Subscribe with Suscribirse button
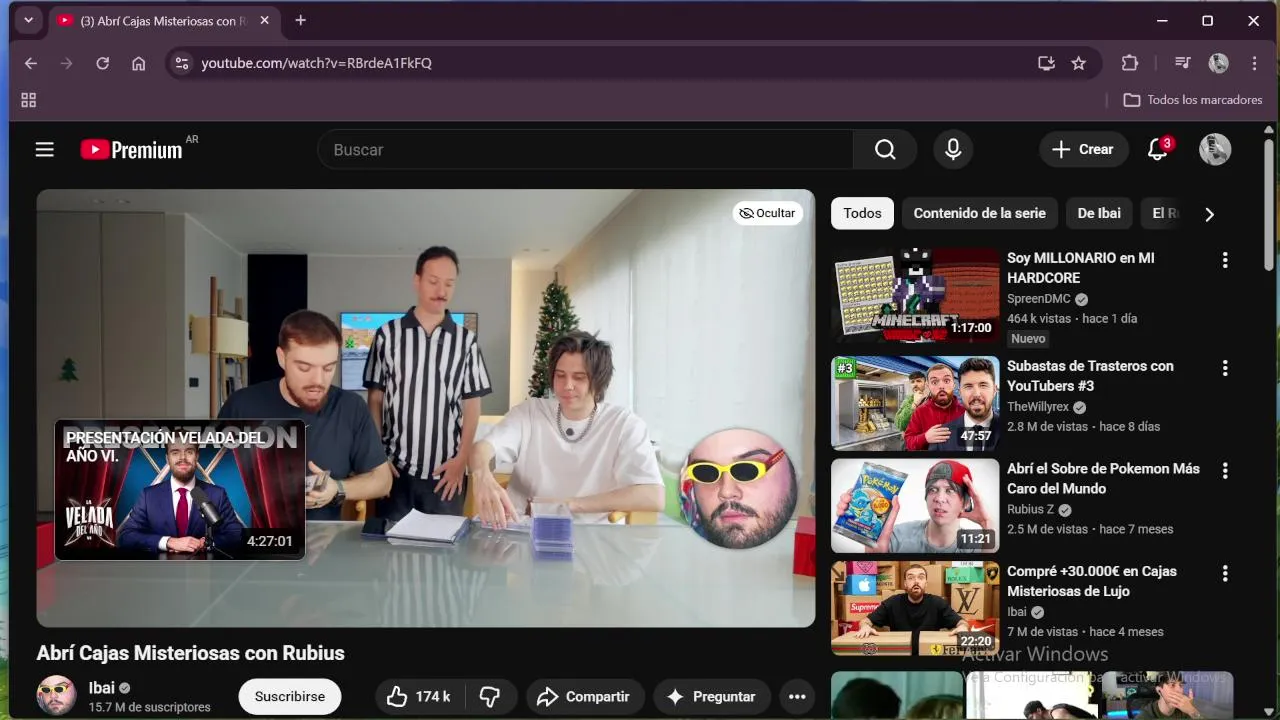This screenshot has width=1280, height=720. (x=289, y=697)
